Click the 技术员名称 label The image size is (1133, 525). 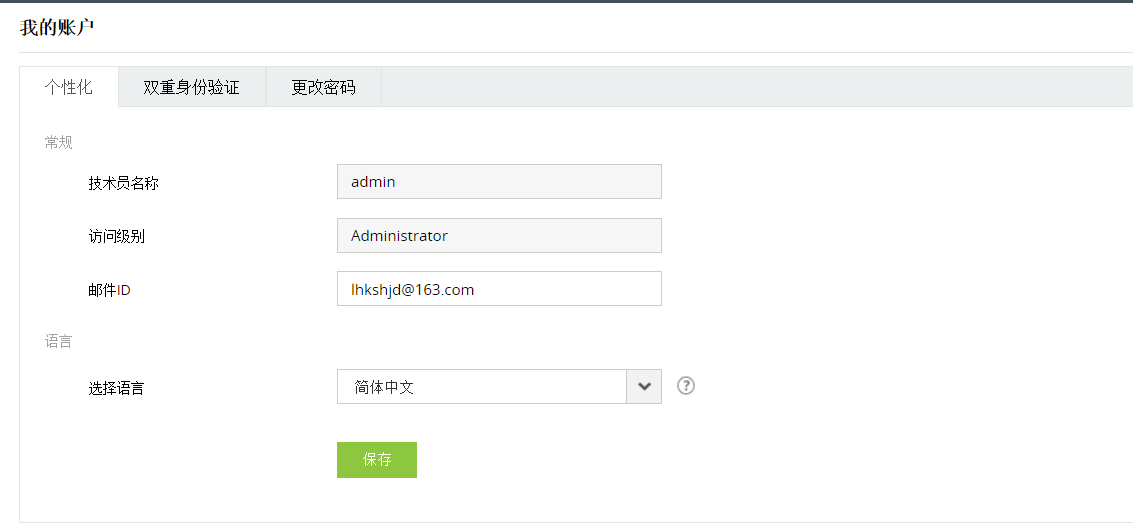pyautogui.click(x=123, y=183)
